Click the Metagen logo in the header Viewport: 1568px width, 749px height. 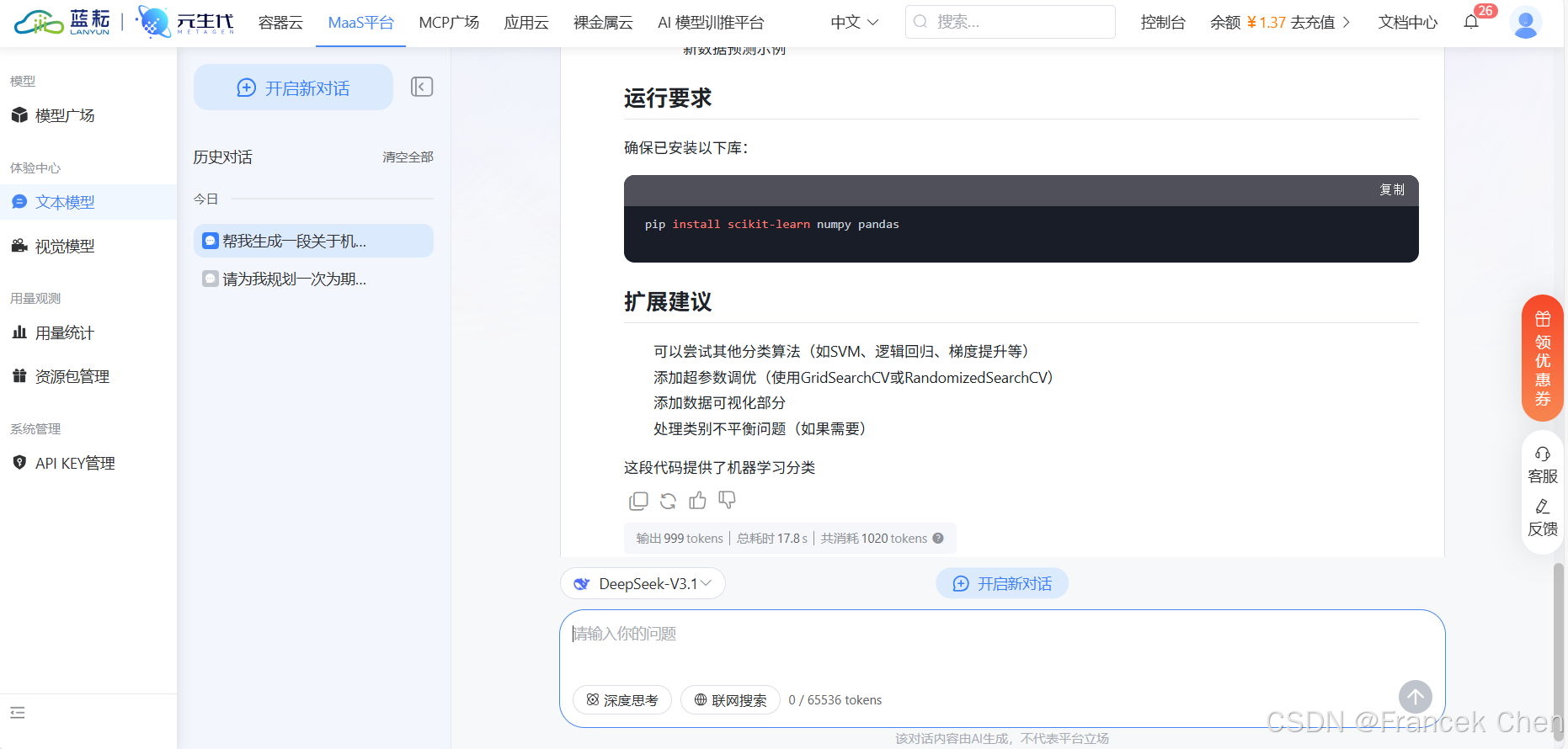[x=185, y=22]
